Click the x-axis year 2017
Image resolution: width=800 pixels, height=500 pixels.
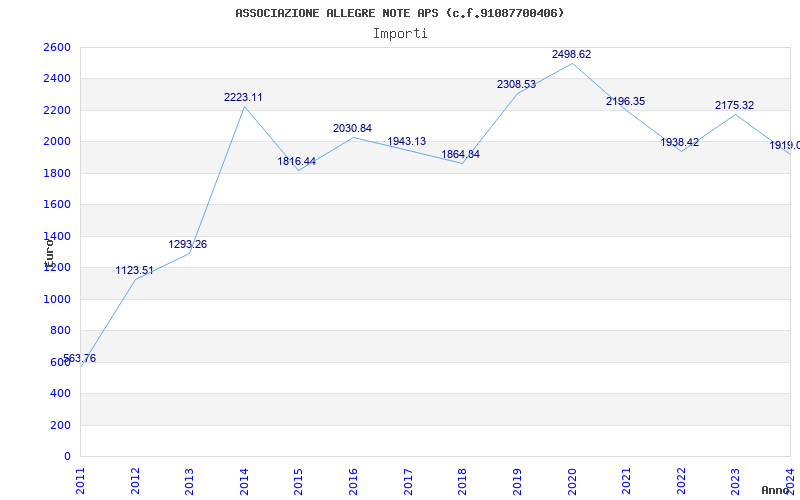coord(408,481)
